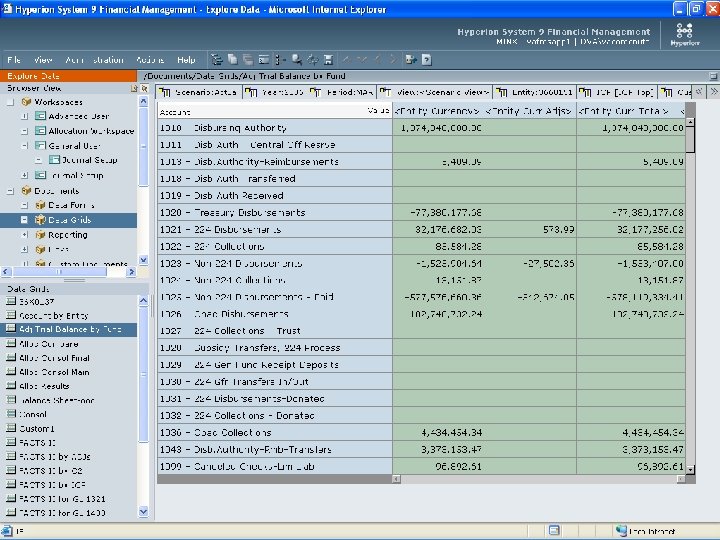This screenshot has height=540, width=720.
Task: Click the Year dimension in point of view
Action: 274,92
